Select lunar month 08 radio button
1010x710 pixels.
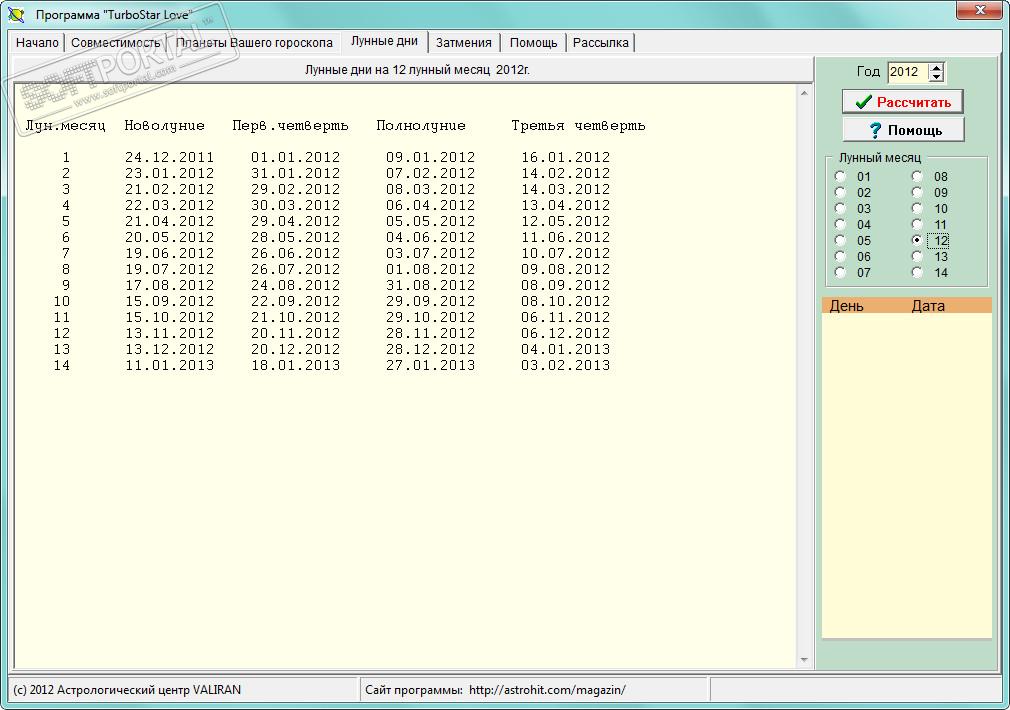point(917,176)
